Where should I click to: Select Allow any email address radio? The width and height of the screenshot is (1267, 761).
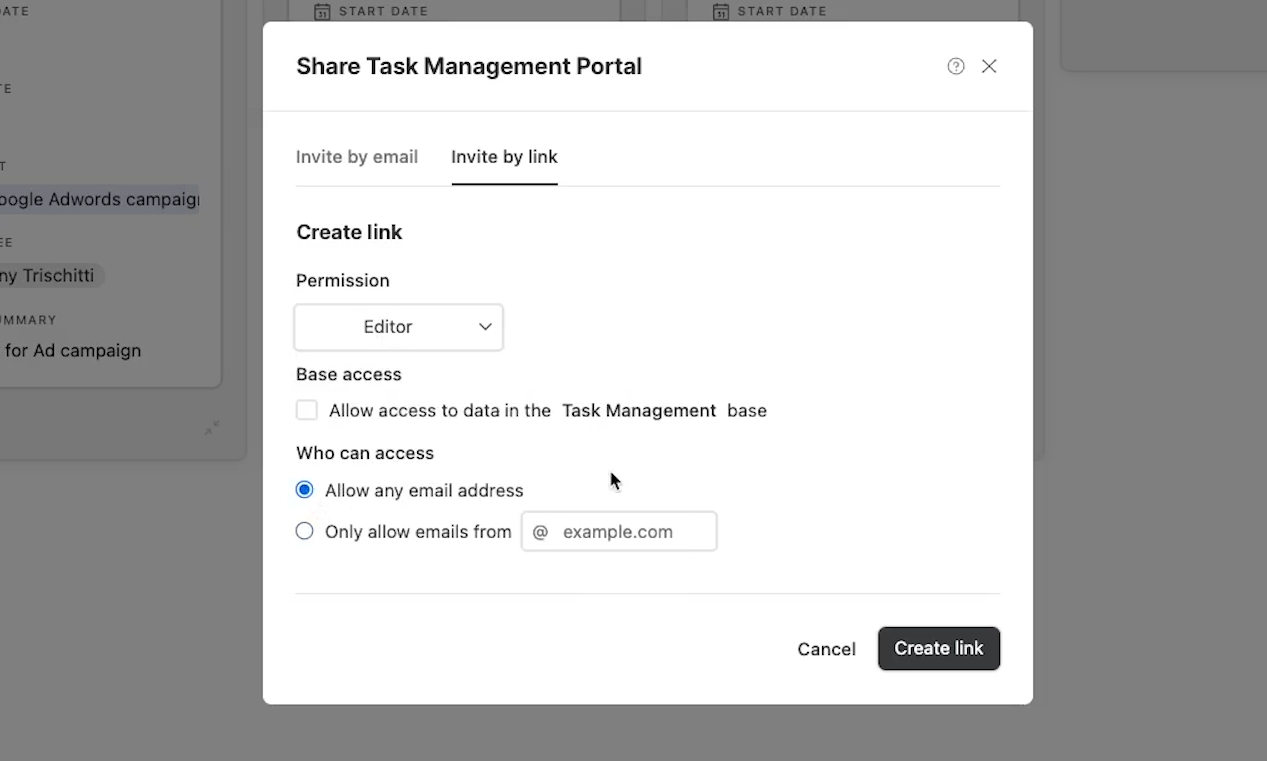pyautogui.click(x=305, y=490)
